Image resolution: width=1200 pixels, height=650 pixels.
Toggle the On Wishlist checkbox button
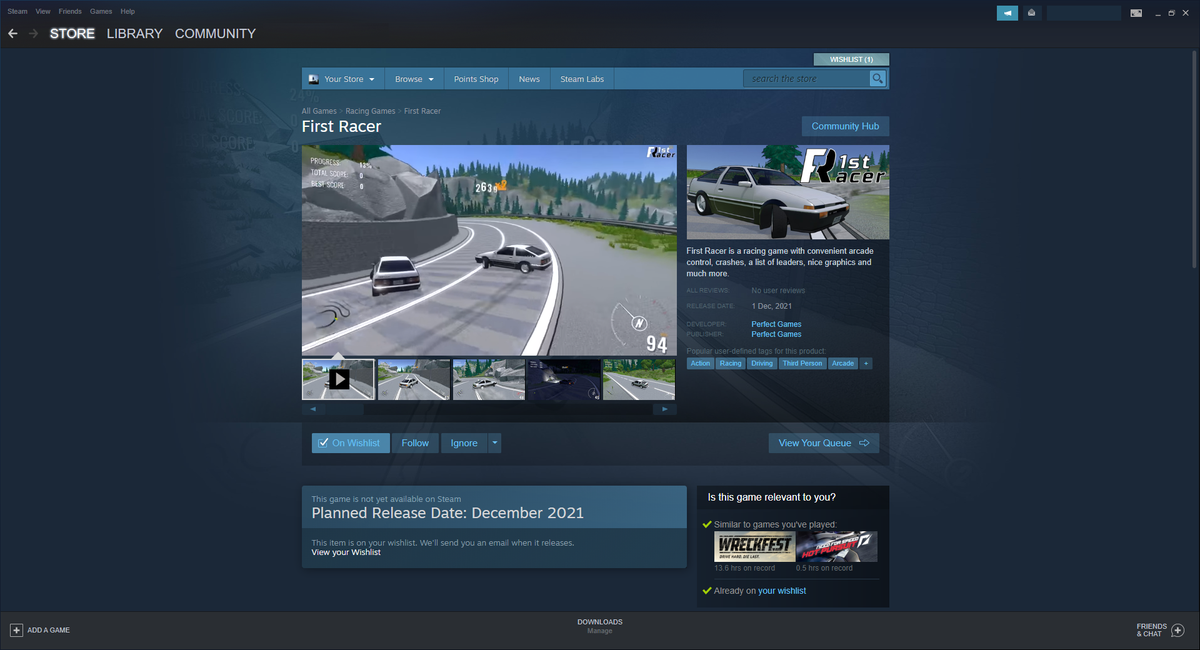pyautogui.click(x=350, y=443)
